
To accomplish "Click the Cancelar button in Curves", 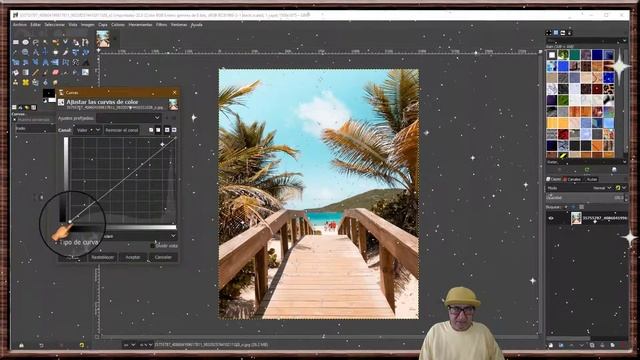I will [163, 257].
